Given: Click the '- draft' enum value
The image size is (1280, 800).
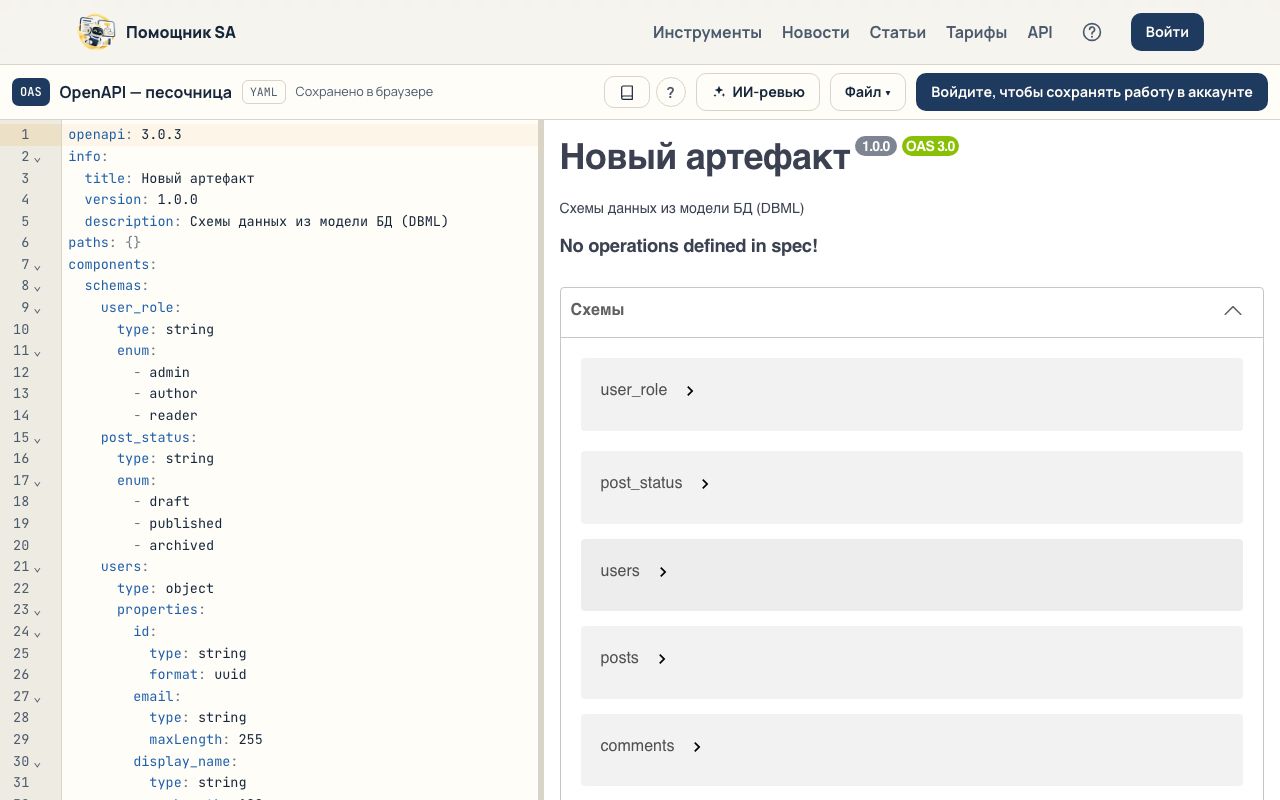Looking at the screenshot, I should tap(161, 502).
